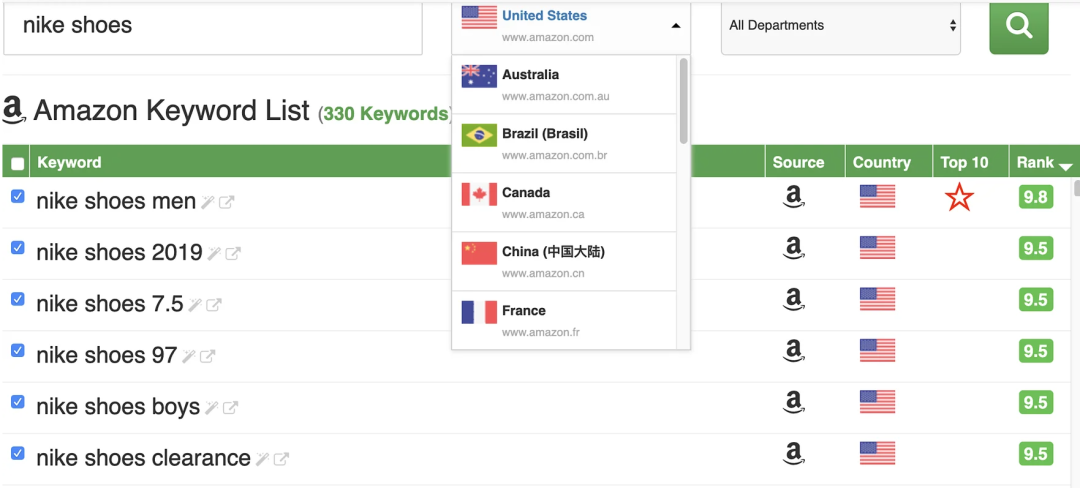Screen dimensions: 1080x488
Task: Click Amazon source icon in nike shoes 97 row
Action: click(x=794, y=350)
